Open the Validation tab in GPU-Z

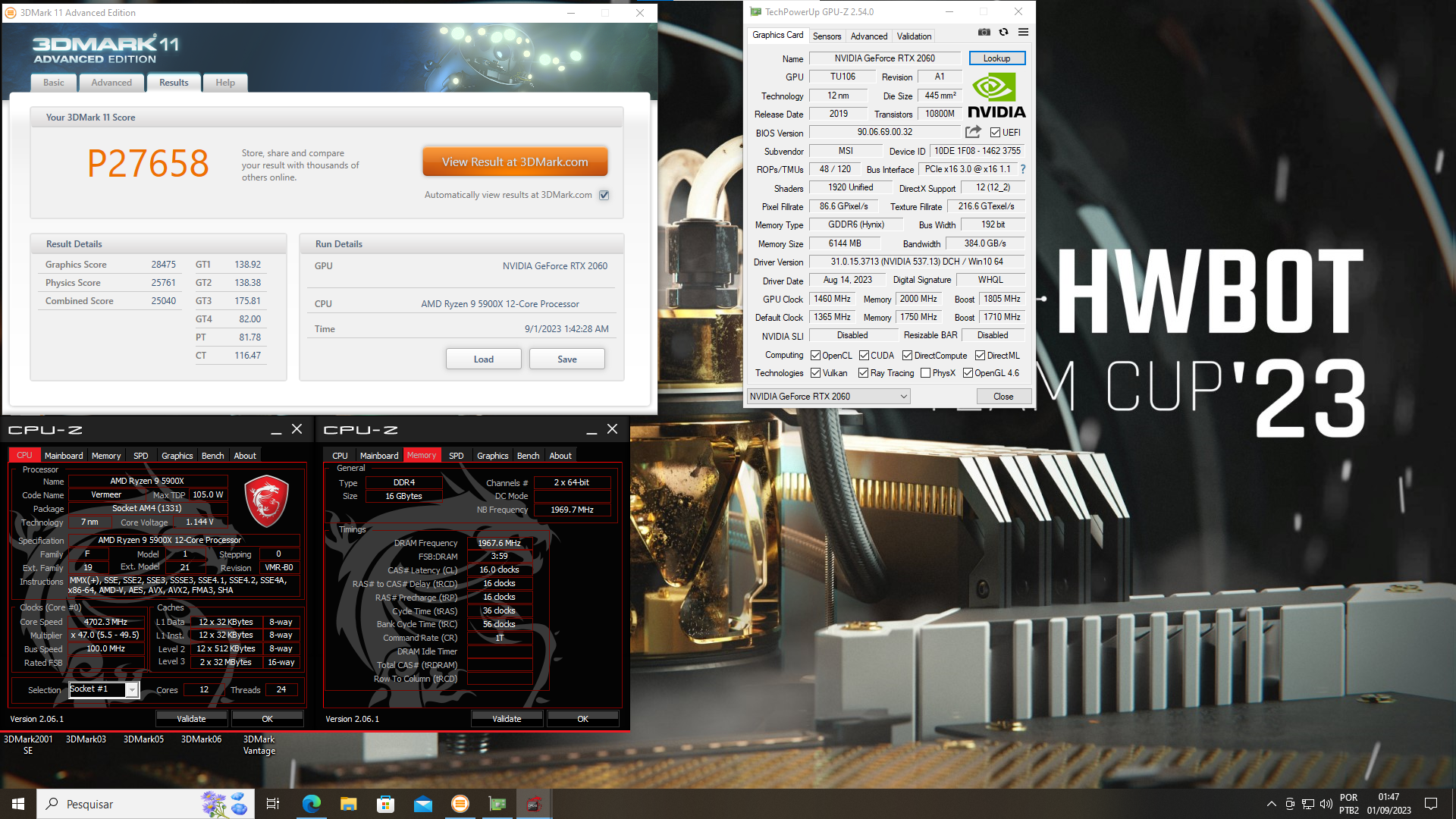(x=914, y=36)
